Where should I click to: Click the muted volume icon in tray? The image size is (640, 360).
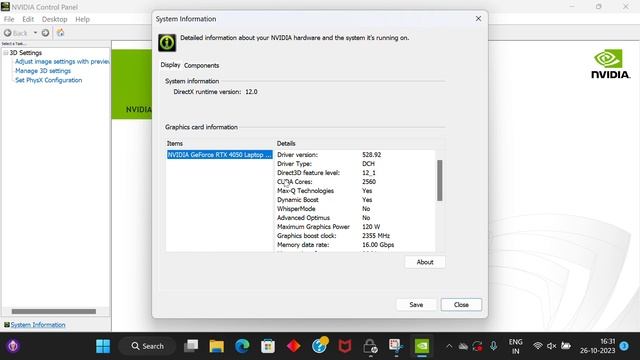(551, 346)
